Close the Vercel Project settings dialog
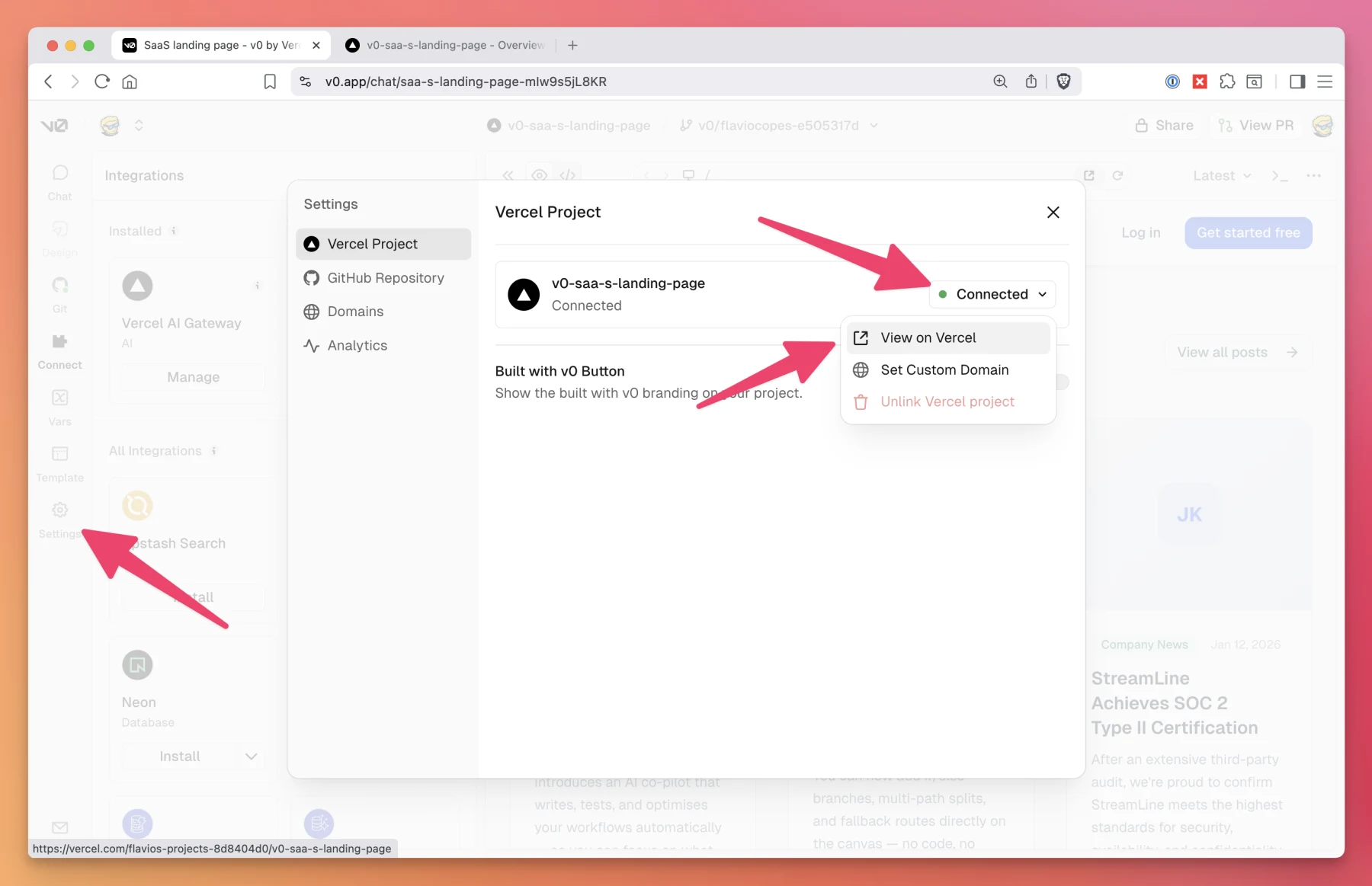The image size is (1372, 886). [x=1053, y=213]
